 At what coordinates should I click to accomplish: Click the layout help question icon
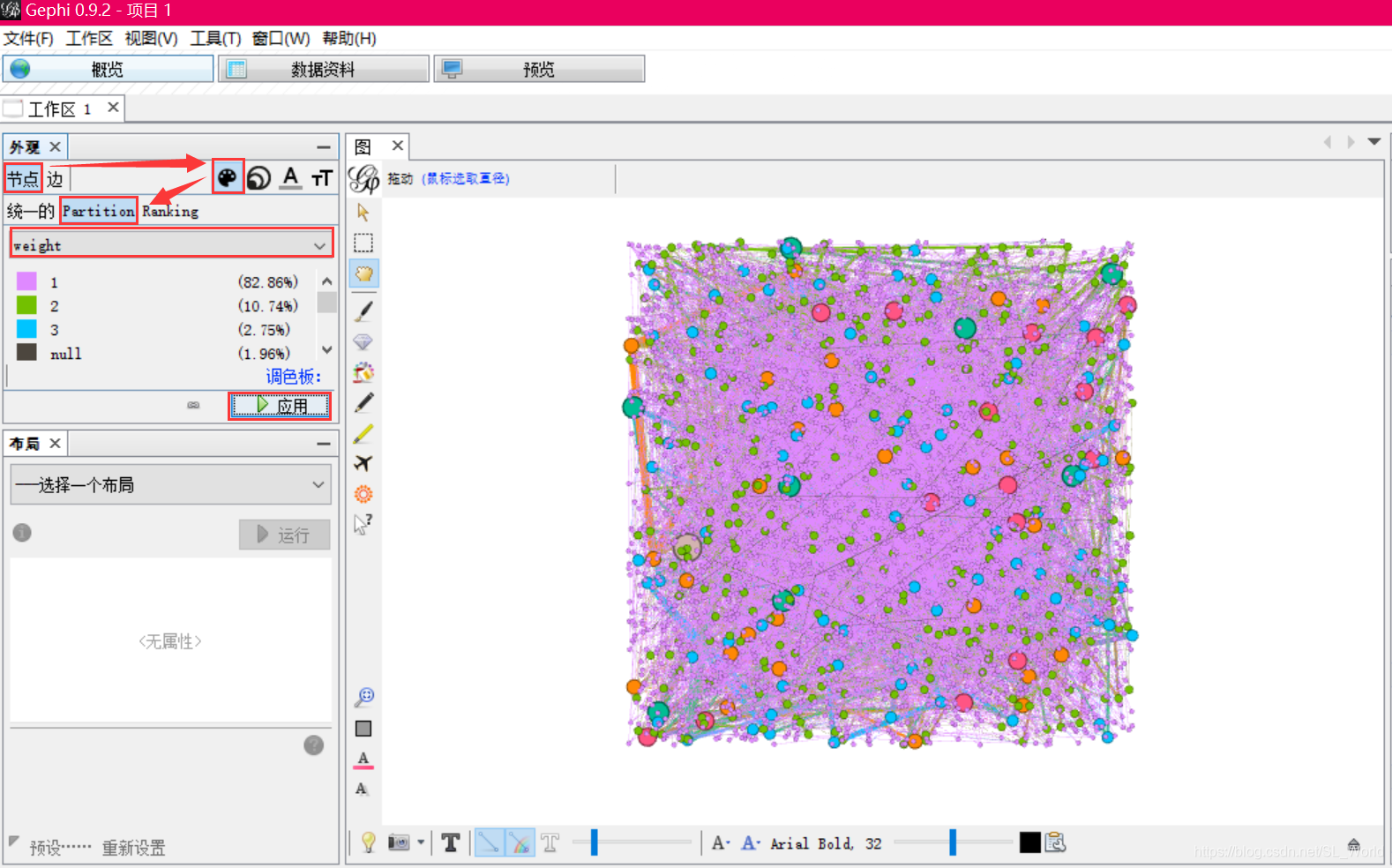(314, 745)
